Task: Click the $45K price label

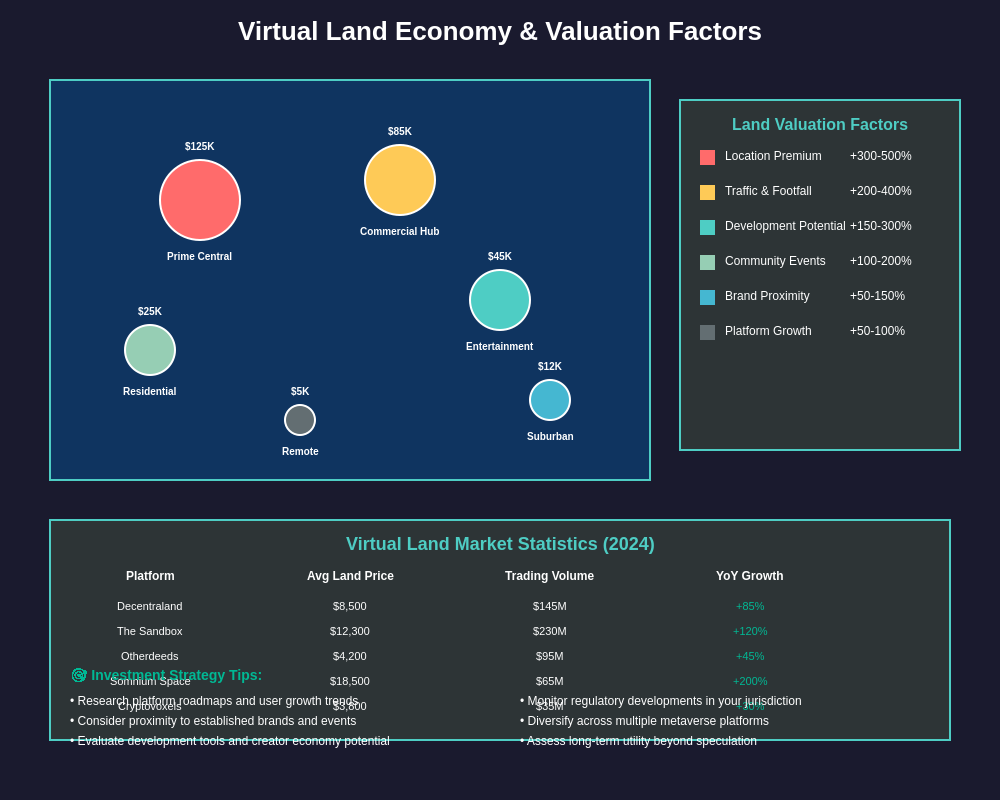Action: point(500,256)
